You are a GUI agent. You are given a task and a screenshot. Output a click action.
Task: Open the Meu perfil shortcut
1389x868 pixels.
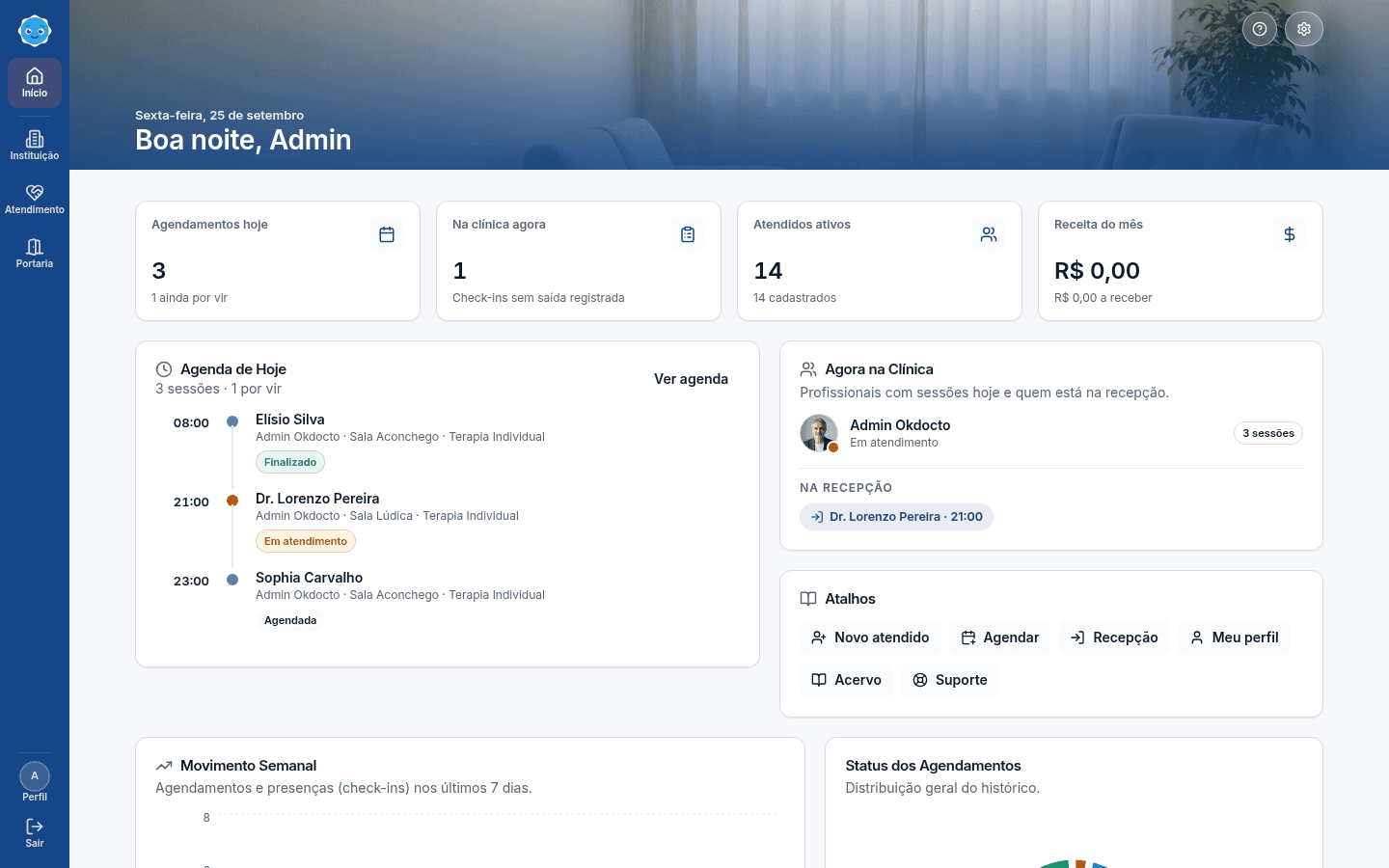tap(1234, 637)
